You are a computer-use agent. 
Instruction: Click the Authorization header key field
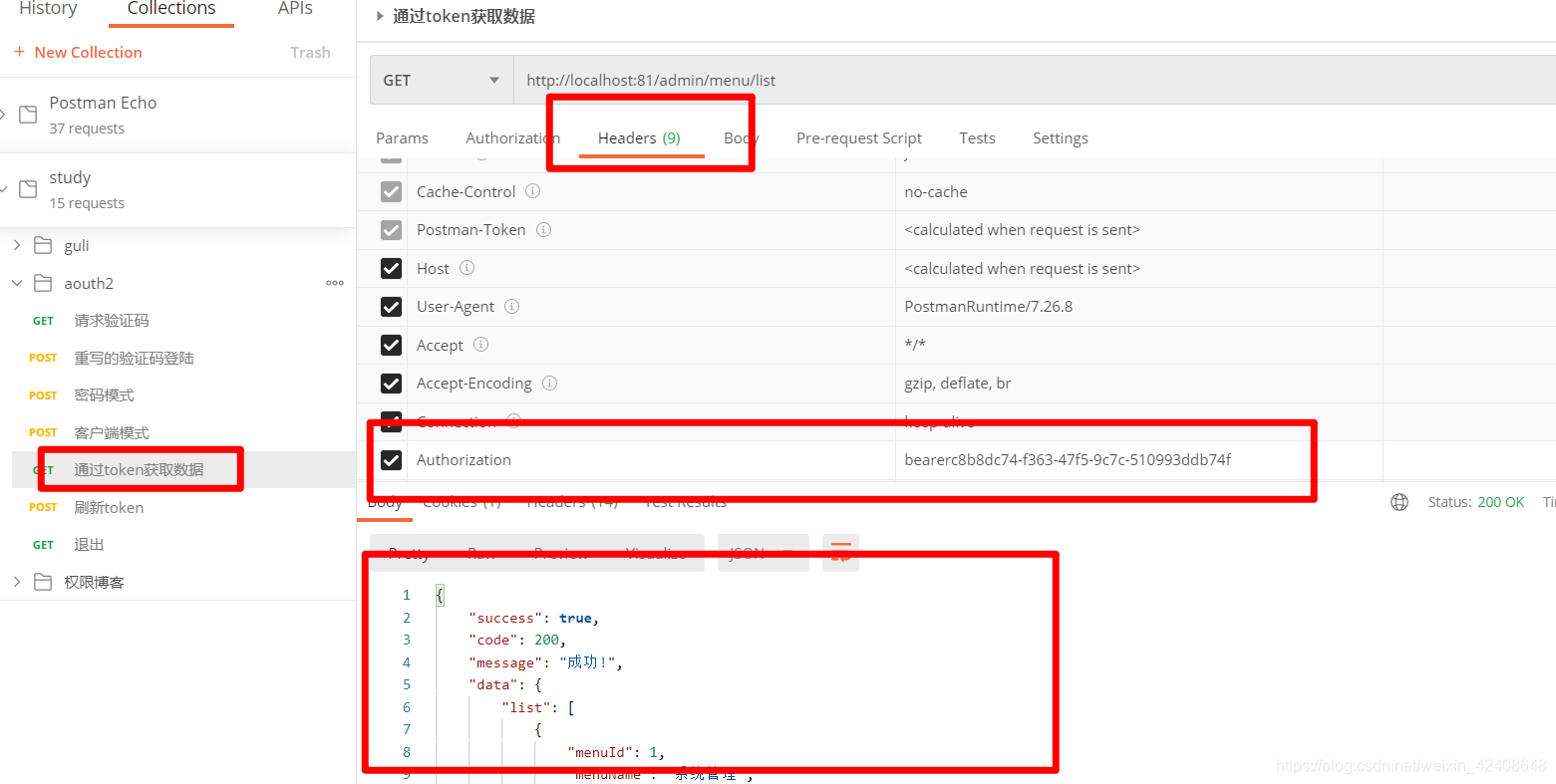(x=651, y=460)
